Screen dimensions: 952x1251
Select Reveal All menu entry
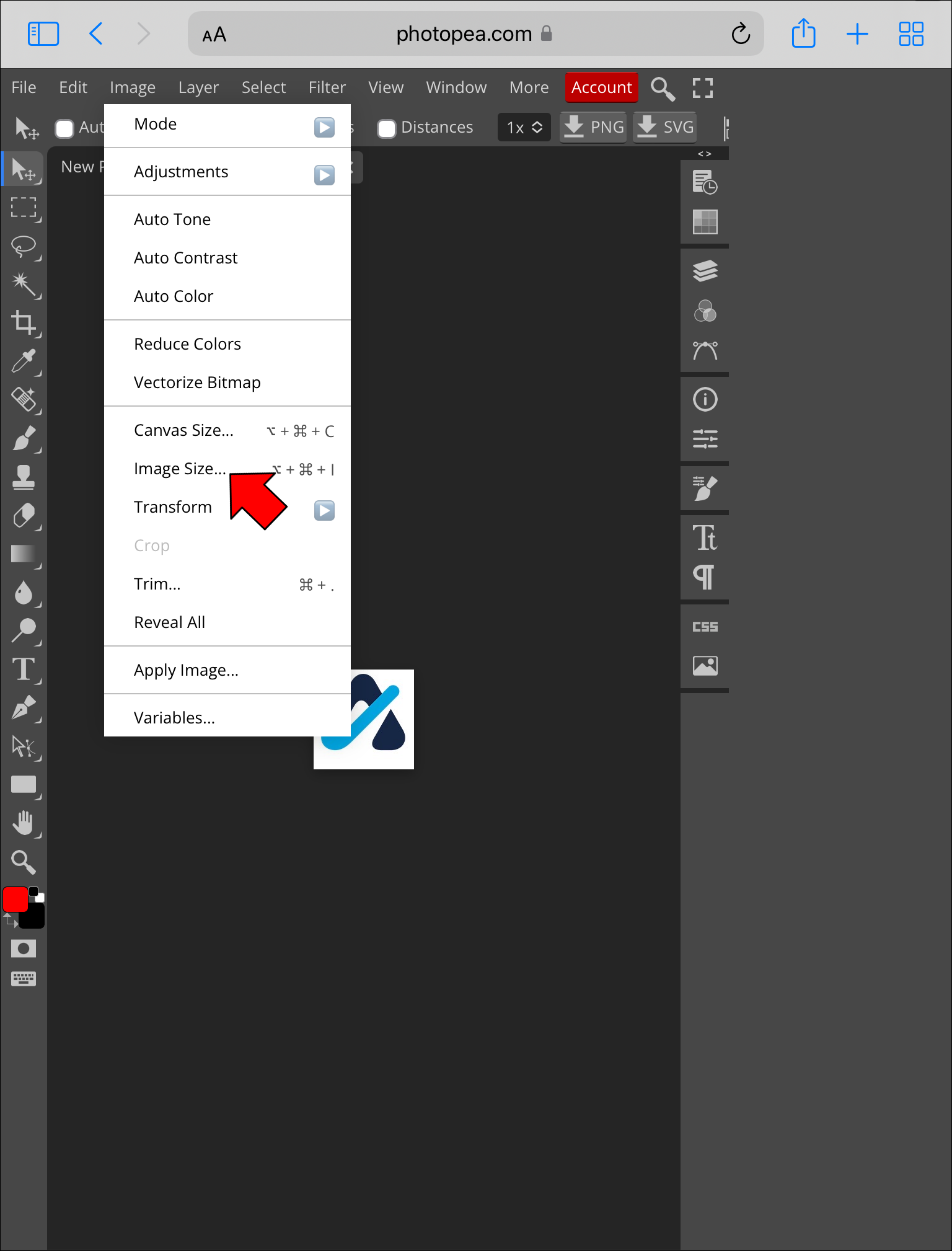coord(227,623)
